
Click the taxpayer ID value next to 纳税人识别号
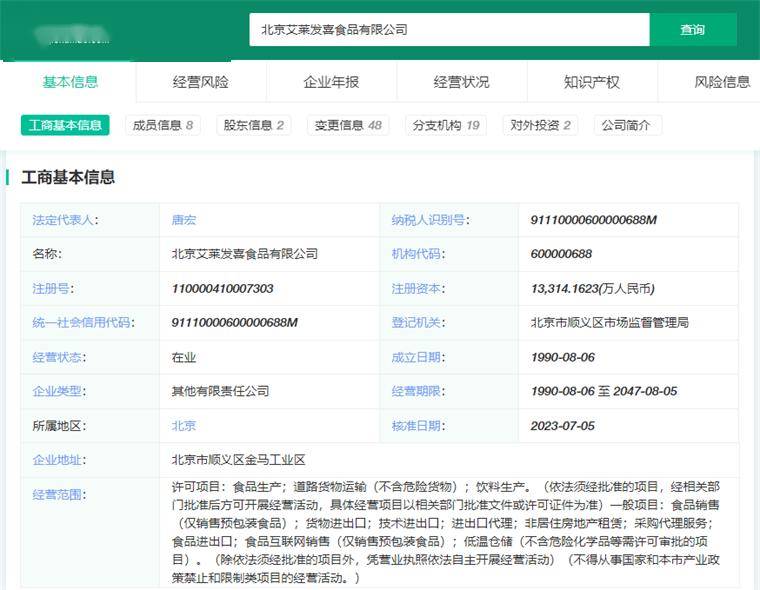[594, 220]
